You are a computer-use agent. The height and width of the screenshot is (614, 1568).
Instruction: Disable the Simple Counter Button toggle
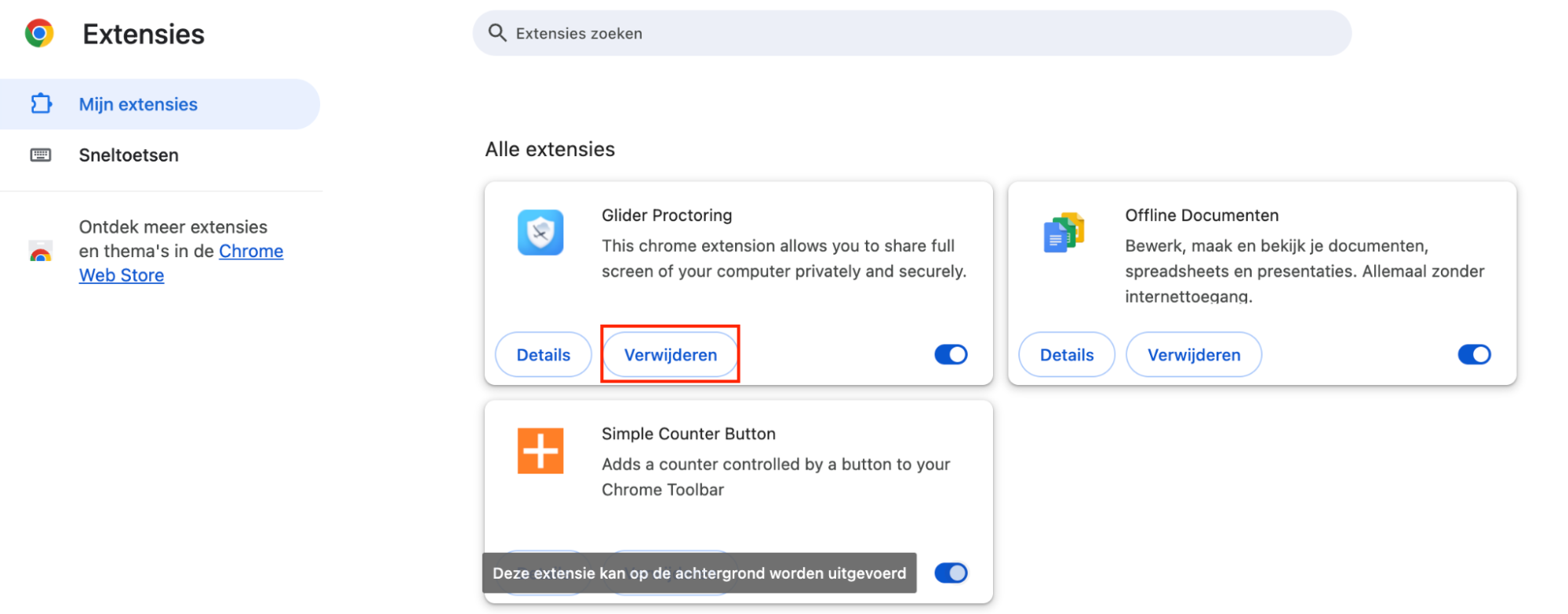point(950,572)
